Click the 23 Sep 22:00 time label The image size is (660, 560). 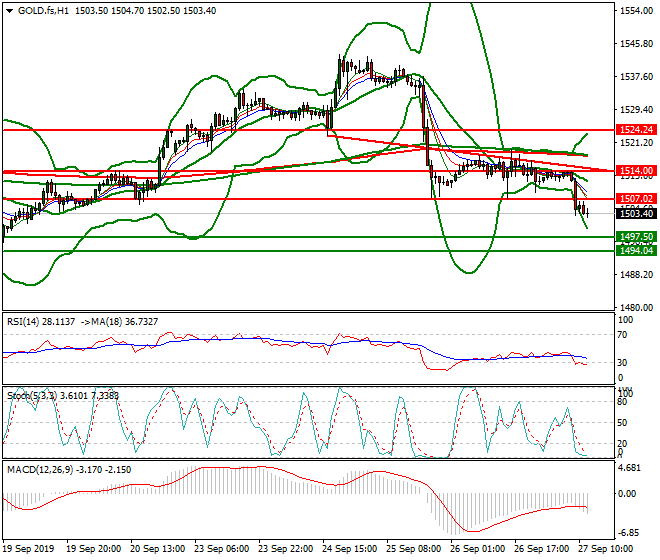tap(285, 549)
